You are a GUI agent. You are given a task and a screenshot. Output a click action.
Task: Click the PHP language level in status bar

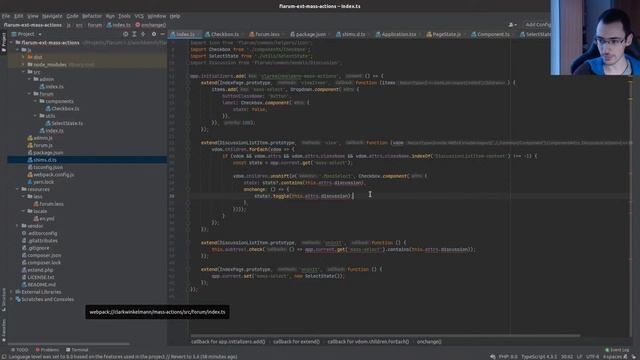point(508,357)
